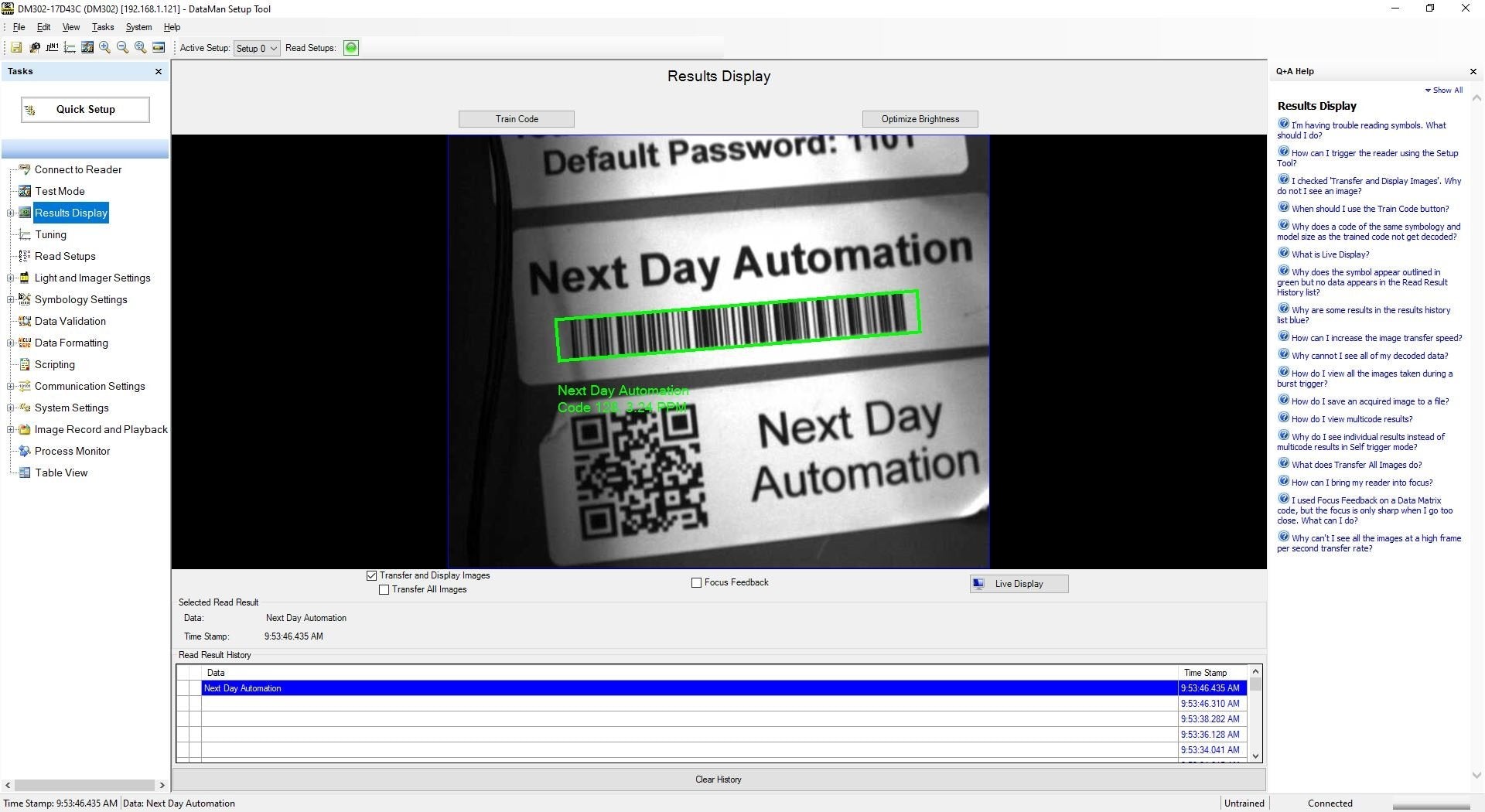Image resolution: width=1485 pixels, height=812 pixels.
Task: Select the 9:53:46.310 AM history row
Action: coord(688,704)
